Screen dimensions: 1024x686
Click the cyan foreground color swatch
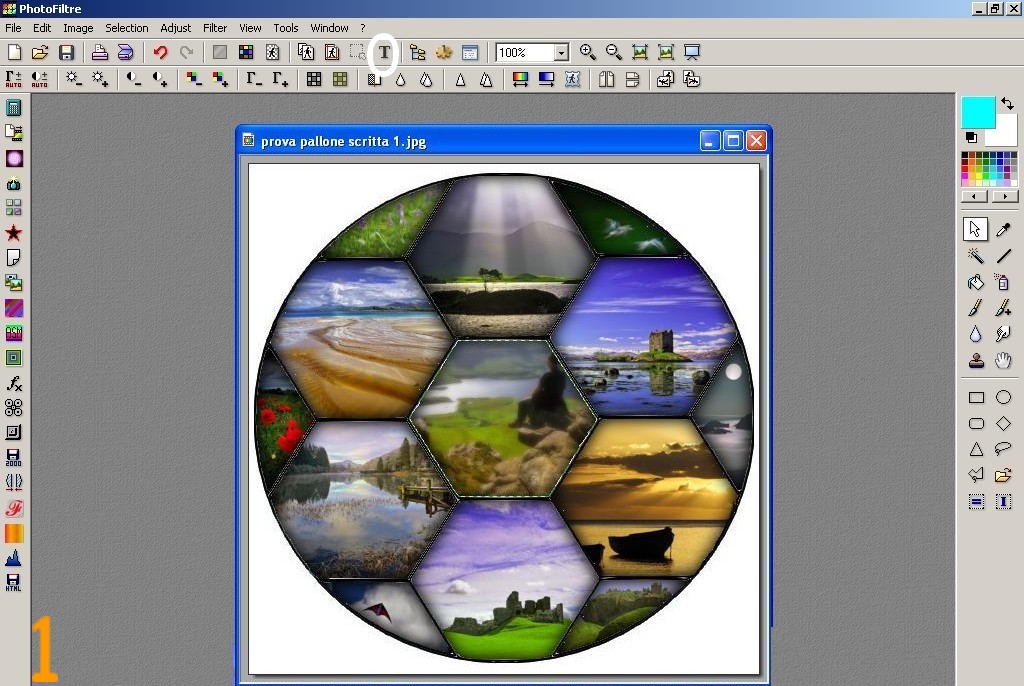976,111
